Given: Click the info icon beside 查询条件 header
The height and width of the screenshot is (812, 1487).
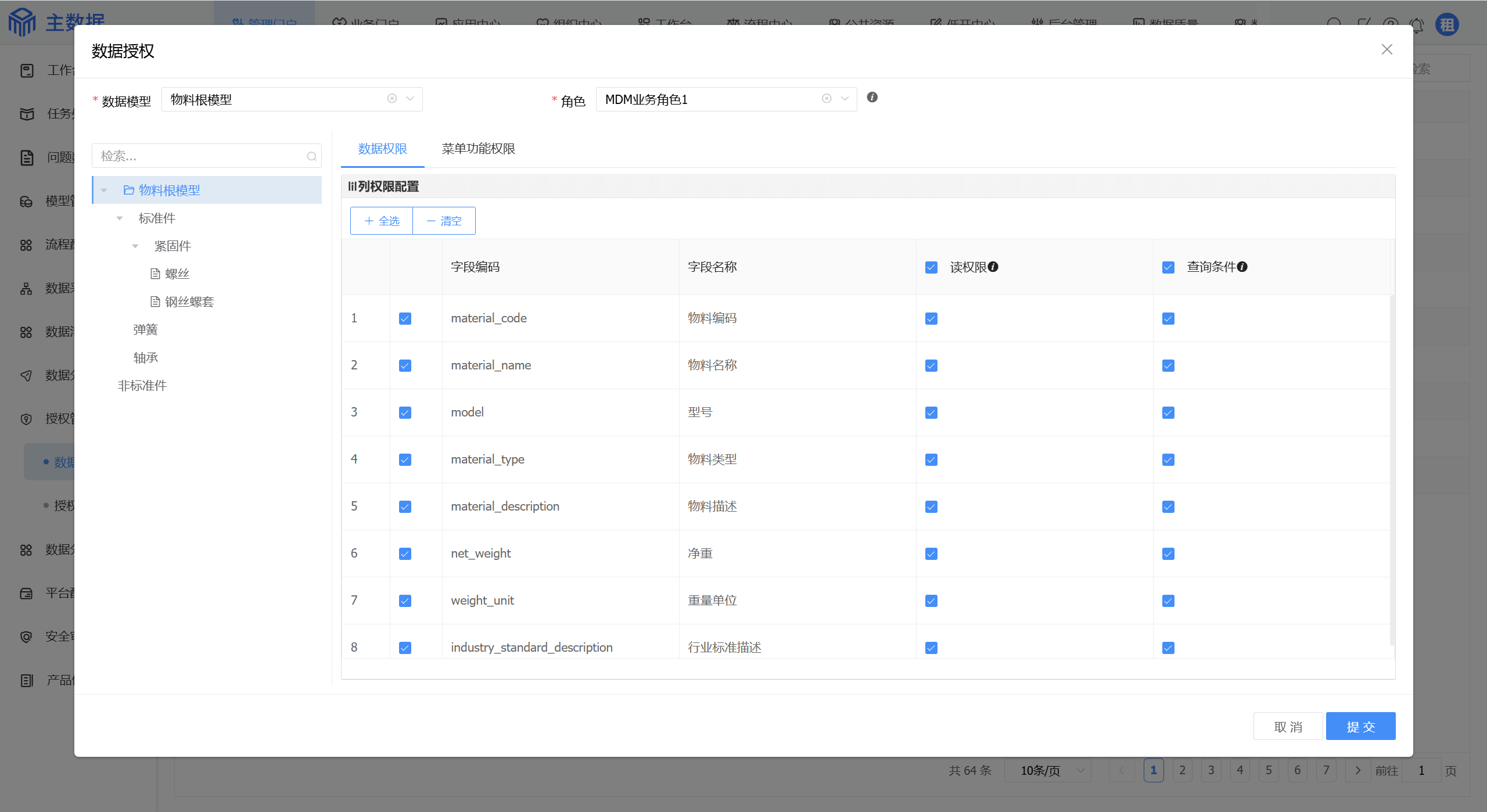Looking at the screenshot, I should point(1242,267).
